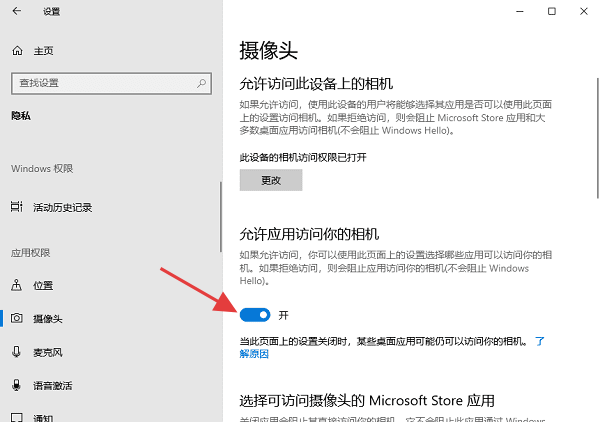This screenshot has height=422, width=600.
Task: Select the 语音激活 text label
Action: [x=53, y=385]
